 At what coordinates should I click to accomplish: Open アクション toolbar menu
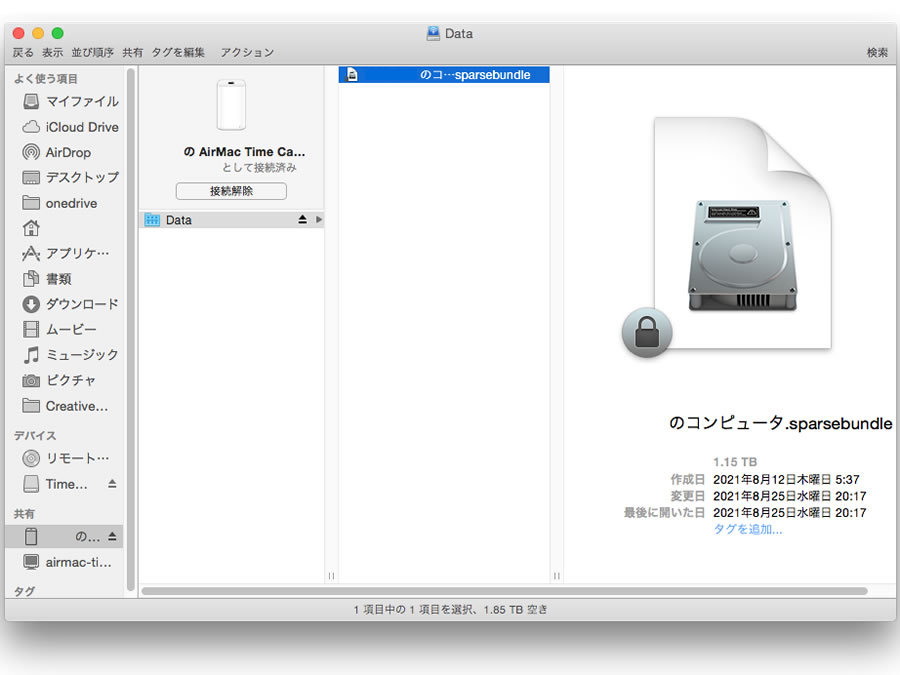(247, 52)
